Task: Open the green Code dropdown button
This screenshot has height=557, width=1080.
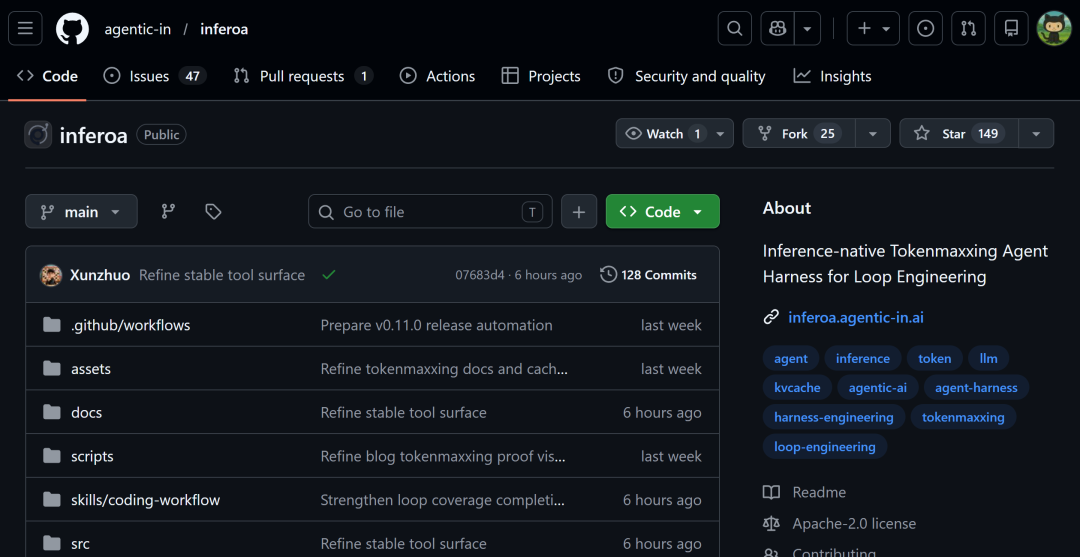Action: tap(663, 211)
